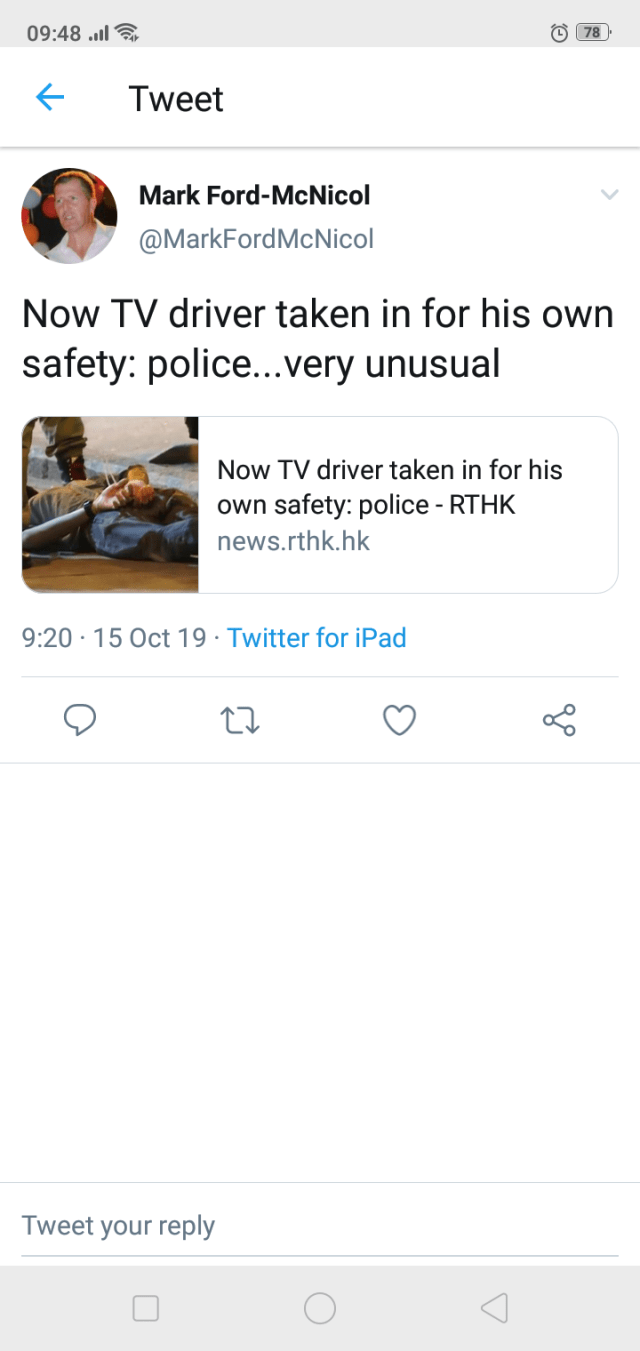Open Mark Ford-McNicol's profile picture

pos(69,215)
